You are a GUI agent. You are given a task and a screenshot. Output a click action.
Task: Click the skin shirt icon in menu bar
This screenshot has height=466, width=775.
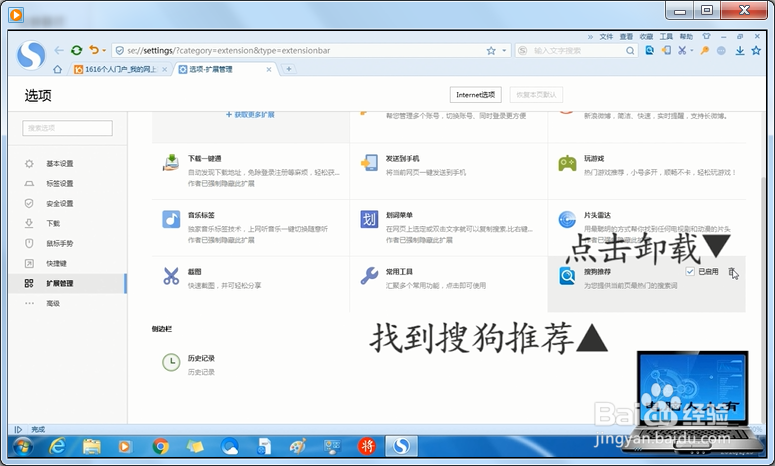(707, 37)
